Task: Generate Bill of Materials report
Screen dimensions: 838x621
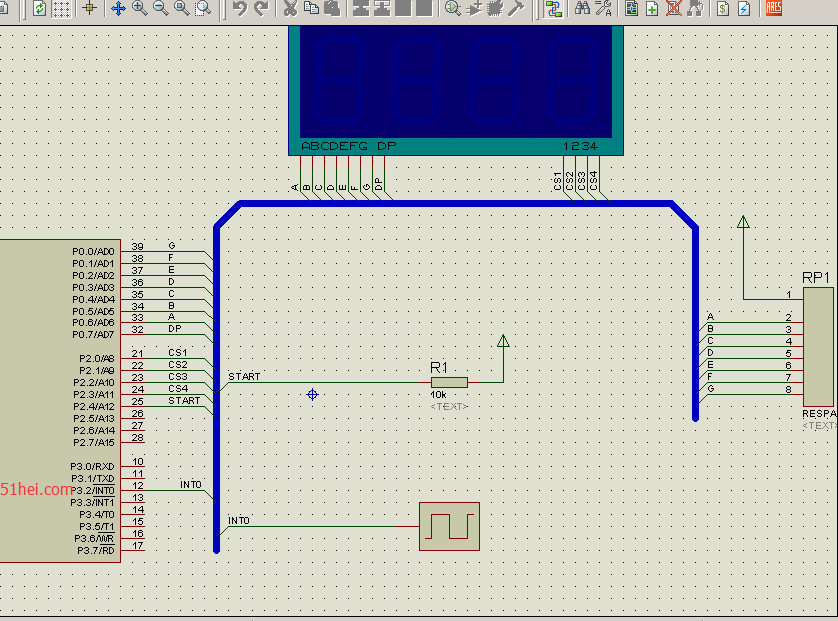Action: tap(722, 9)
